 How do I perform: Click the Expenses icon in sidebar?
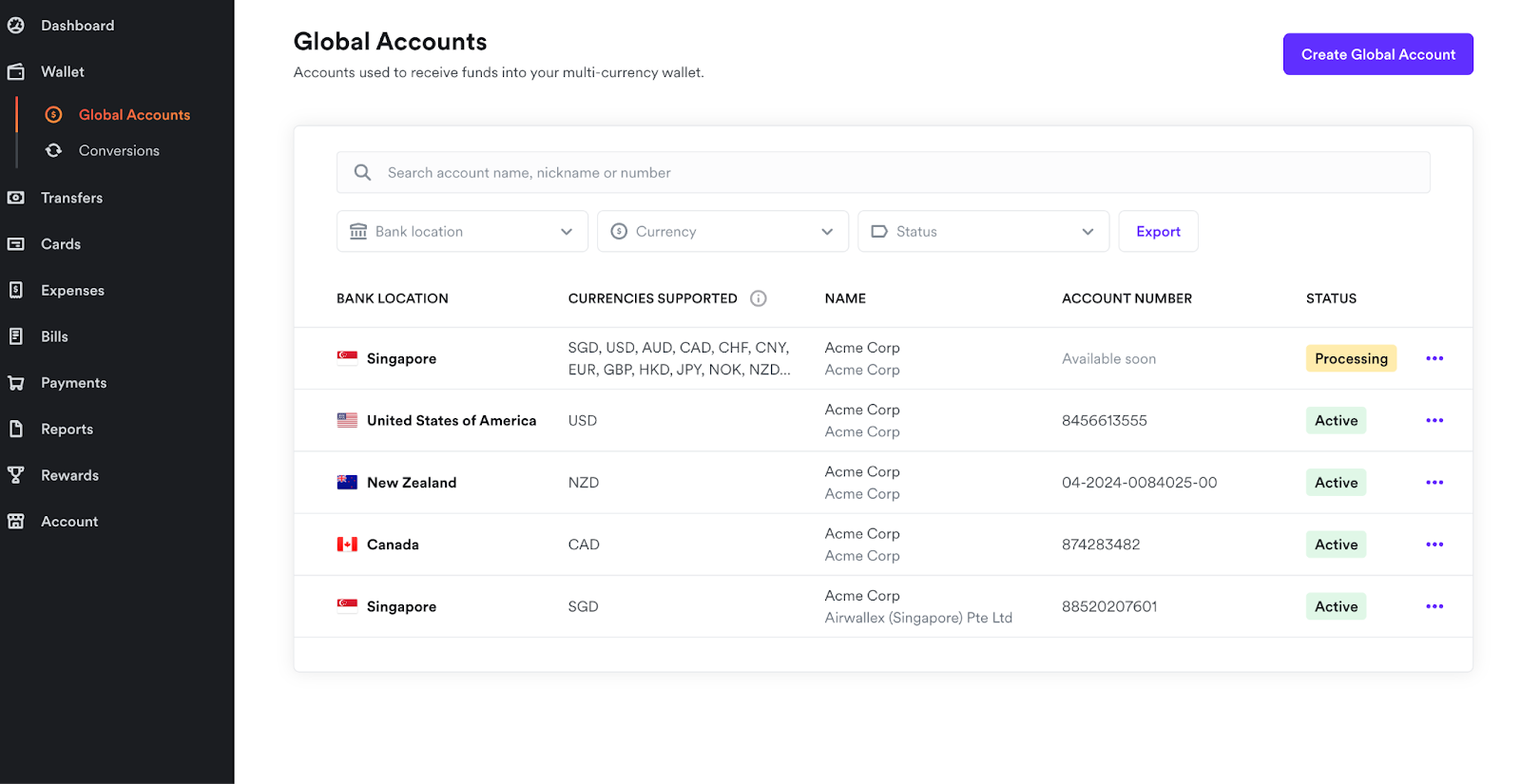point(16,291)
